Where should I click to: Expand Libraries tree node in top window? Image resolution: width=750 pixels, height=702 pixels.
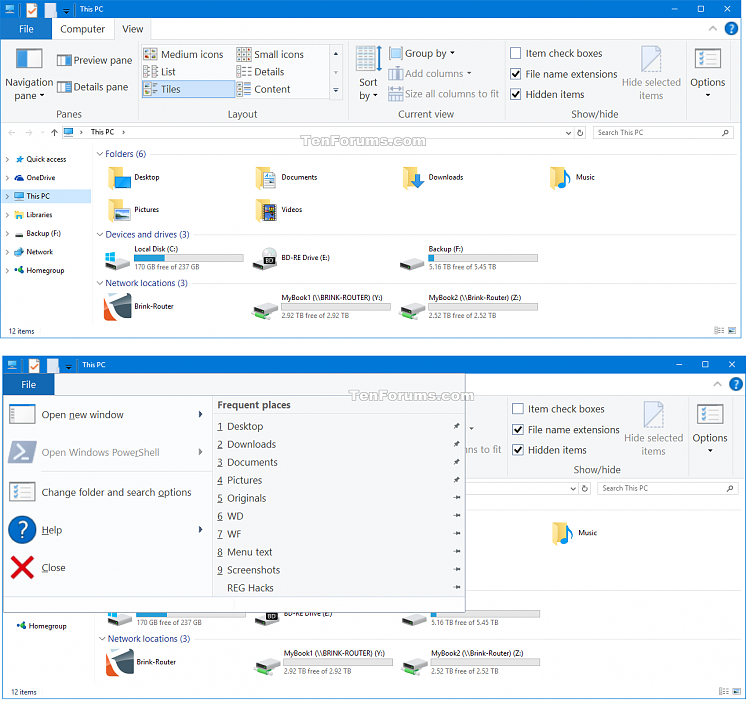[x=7, y=215]
